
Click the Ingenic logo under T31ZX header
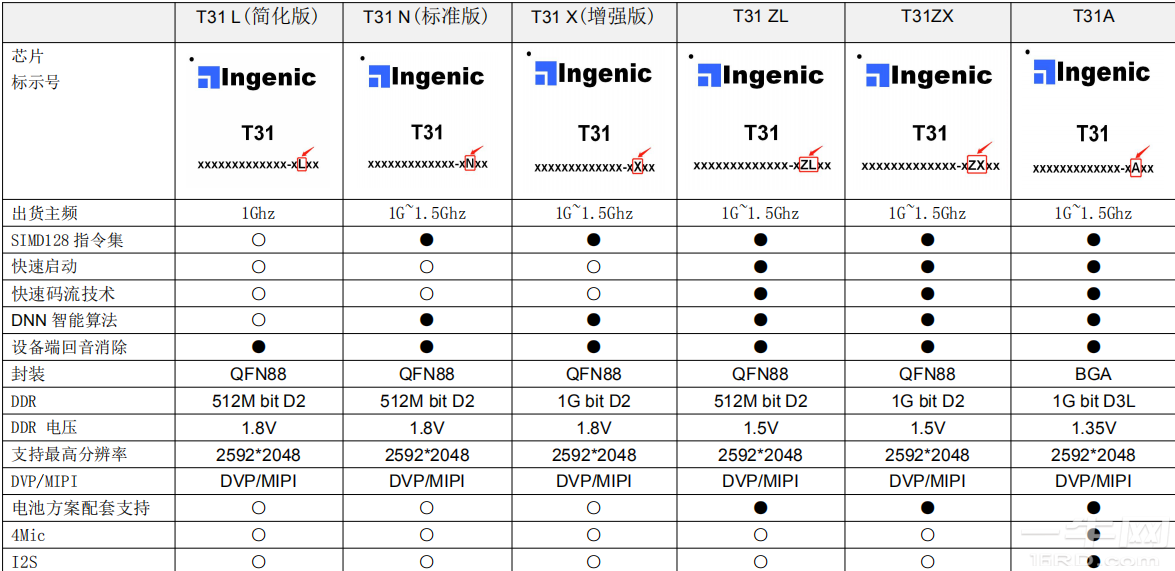tap(929, 76)
